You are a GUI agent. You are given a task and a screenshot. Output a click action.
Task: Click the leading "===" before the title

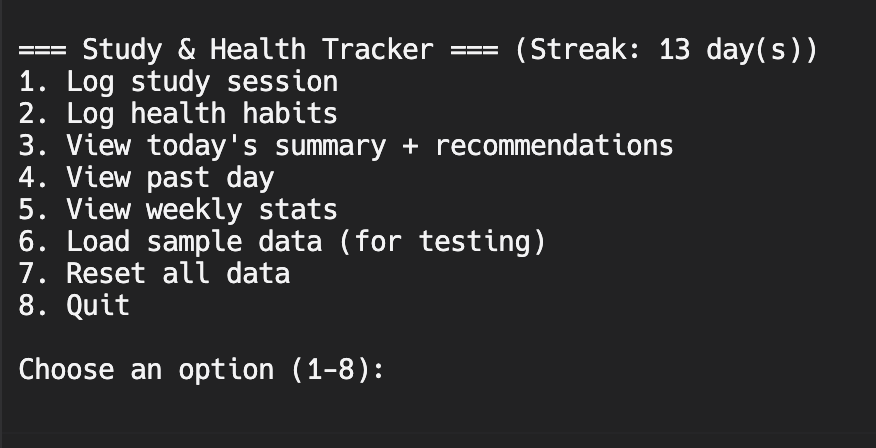pos(42,50)
